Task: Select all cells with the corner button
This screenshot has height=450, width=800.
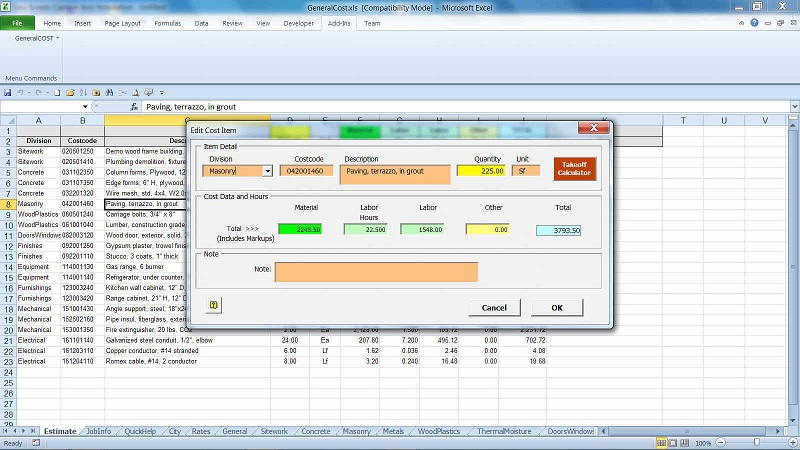Action: pos(8,120)
